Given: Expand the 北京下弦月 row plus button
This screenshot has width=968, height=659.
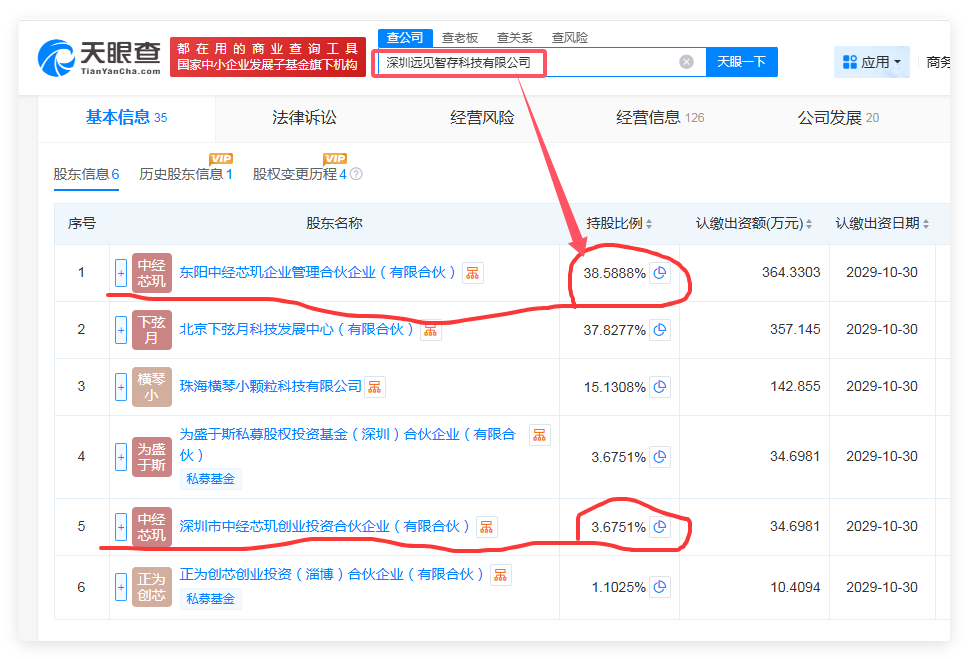Looking at the screenshot, I should pyautogui.click(x=121, y=330).
